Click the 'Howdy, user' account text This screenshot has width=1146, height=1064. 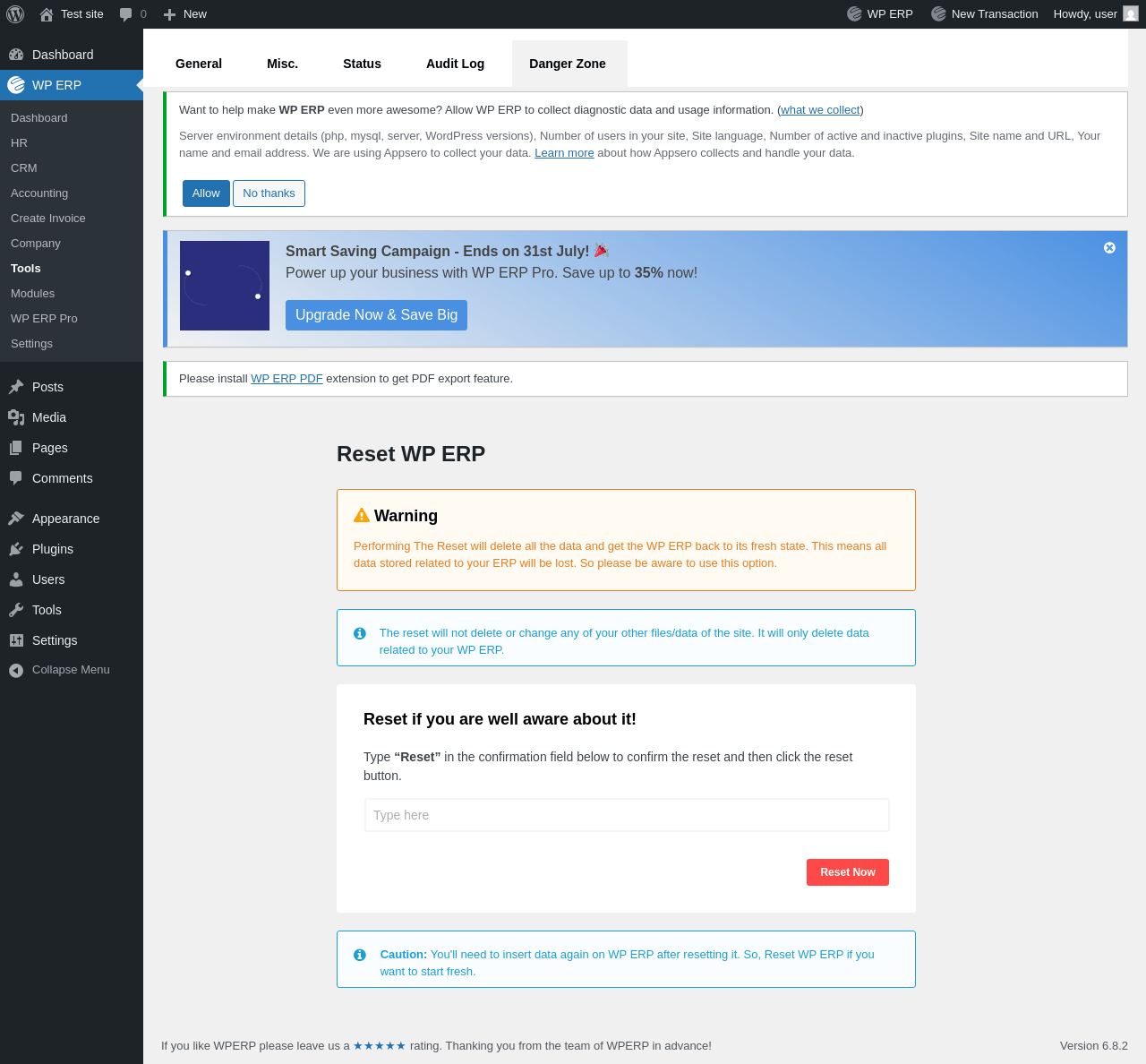point(1085,14)
